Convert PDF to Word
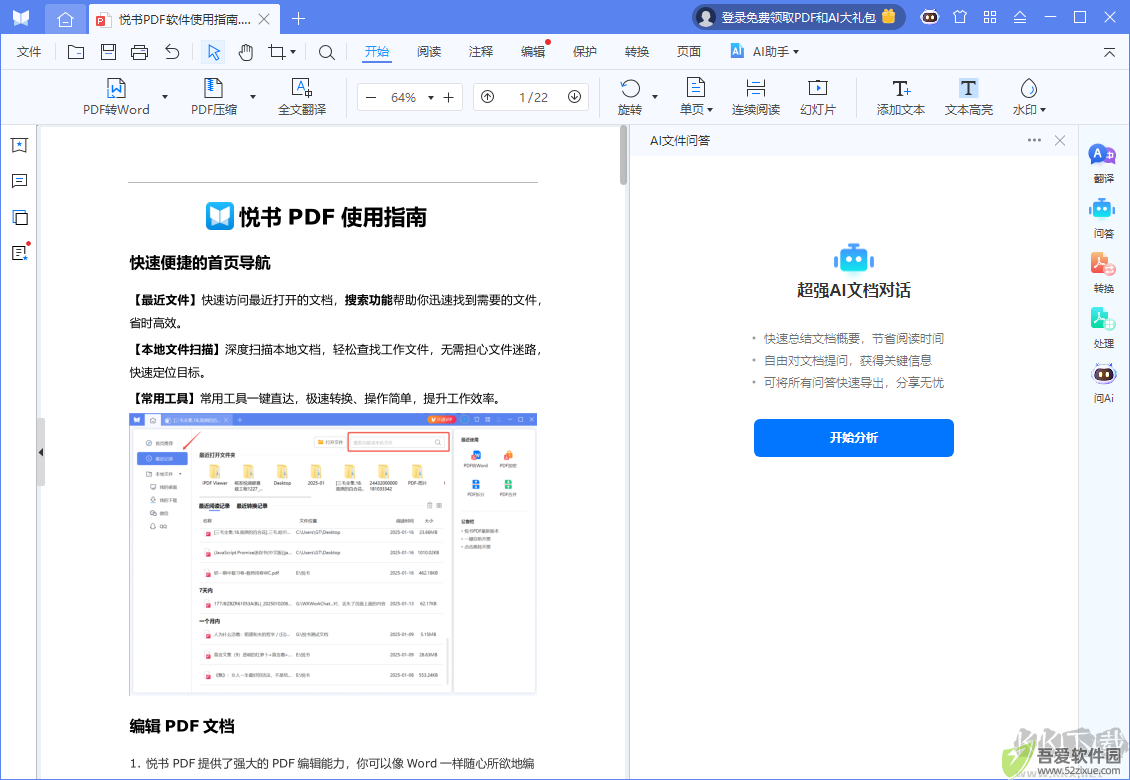Screen dimensions: 1130x780 116,97
